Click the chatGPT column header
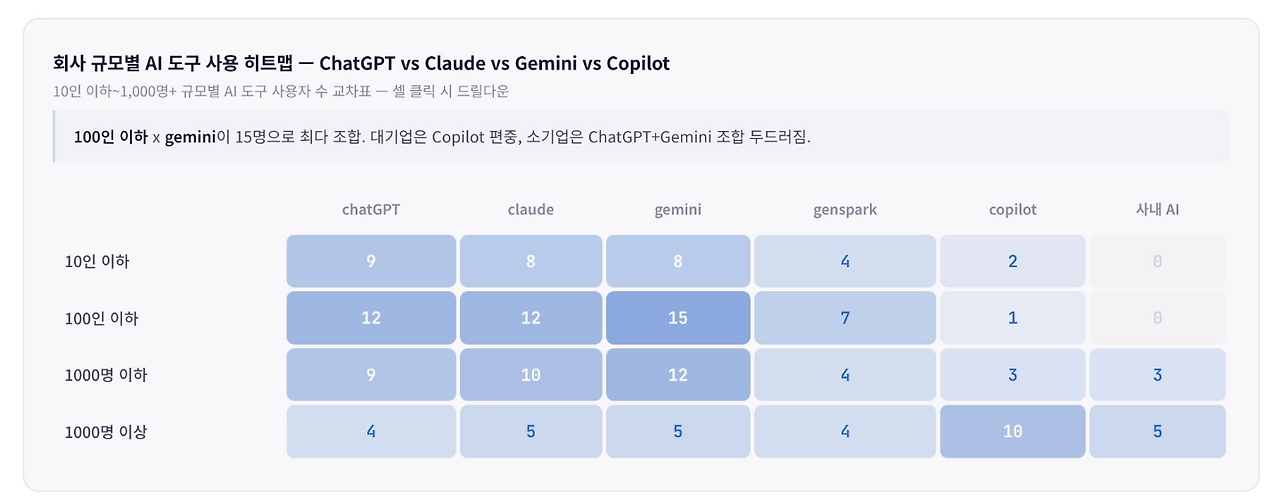 coord(371,210)
